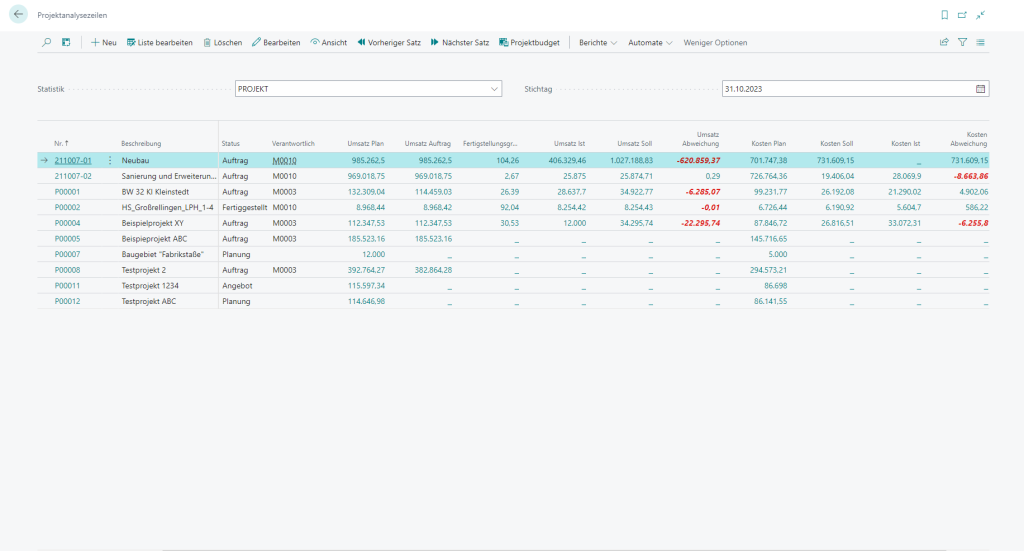
Task: Click the share icon in toolbar
Action: 944,42
